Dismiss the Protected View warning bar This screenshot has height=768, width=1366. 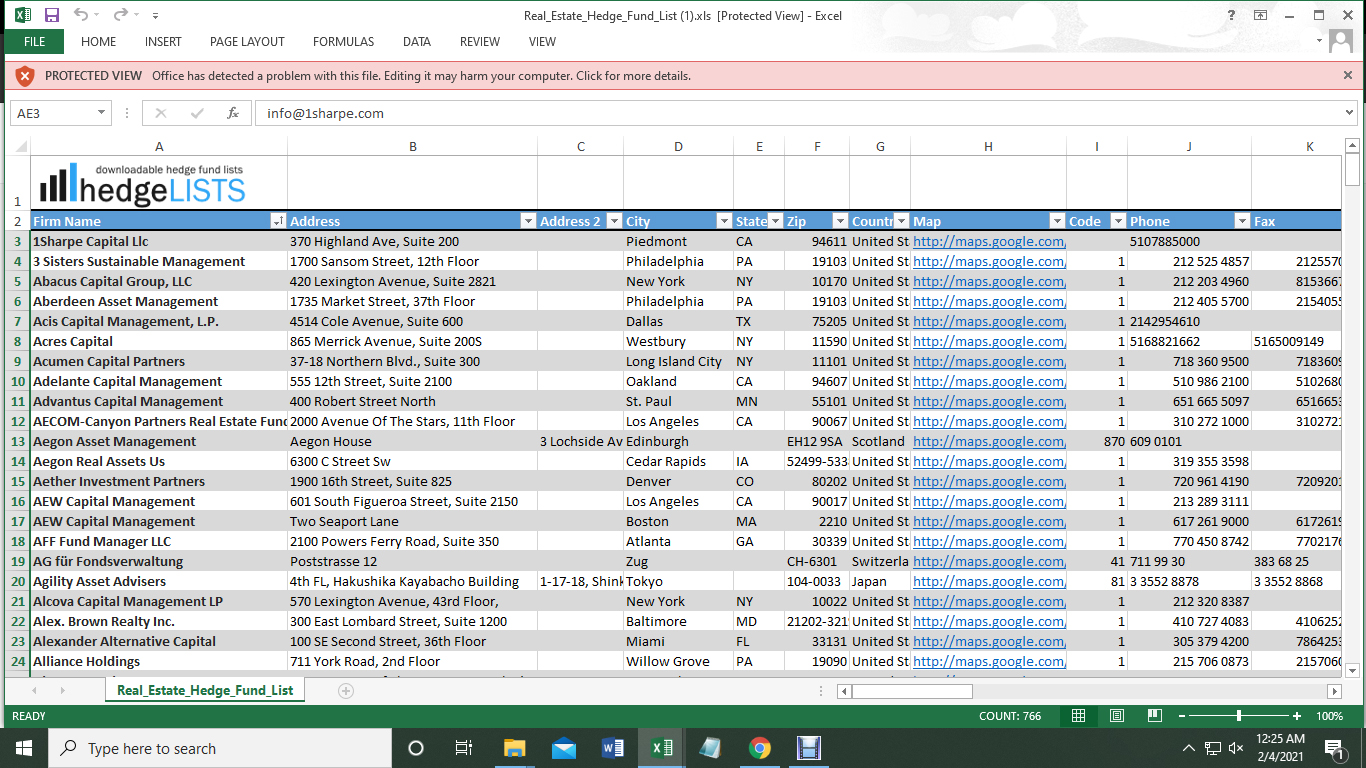[1349, 76]
